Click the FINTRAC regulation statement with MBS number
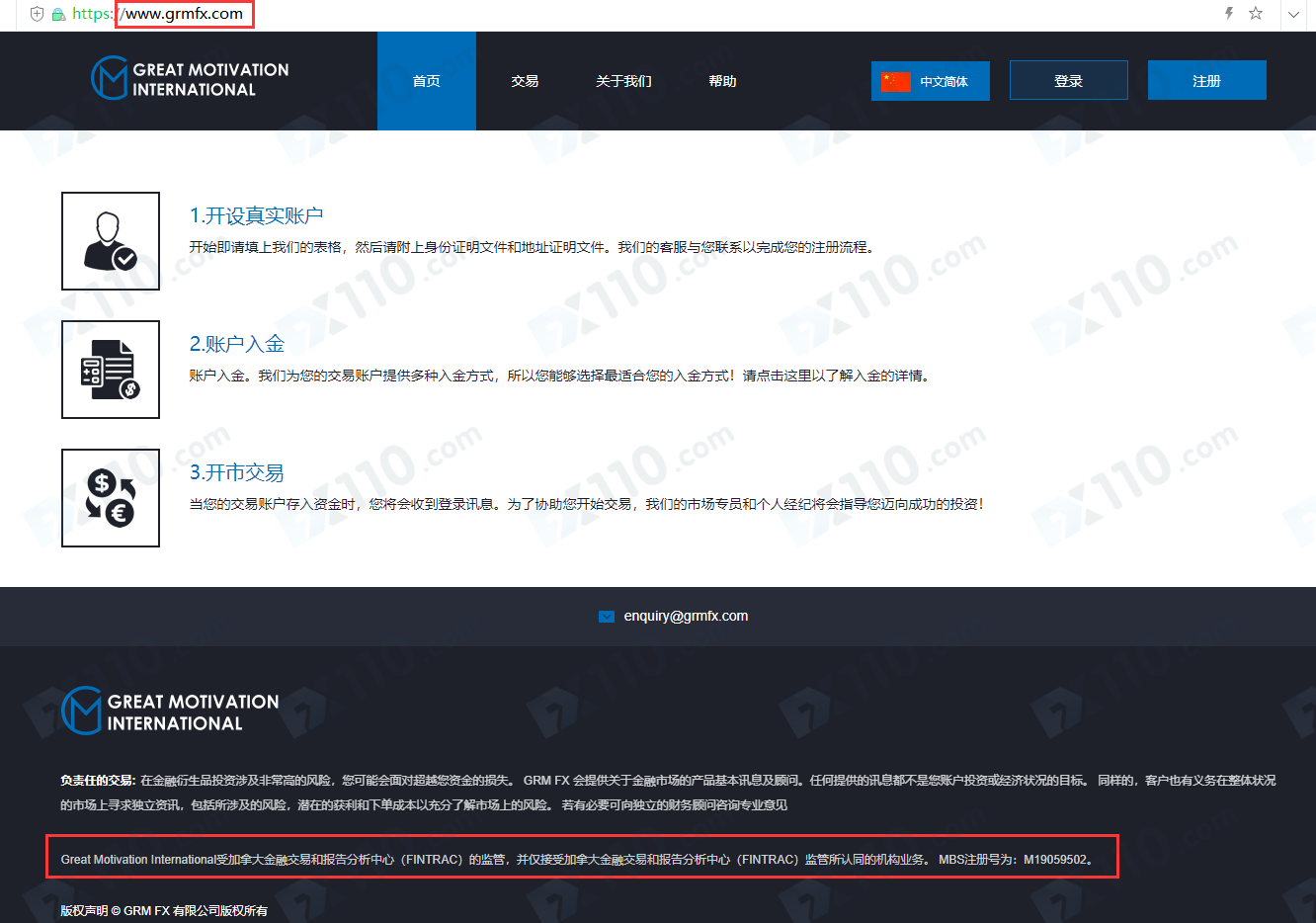 (x=578, y=859)
